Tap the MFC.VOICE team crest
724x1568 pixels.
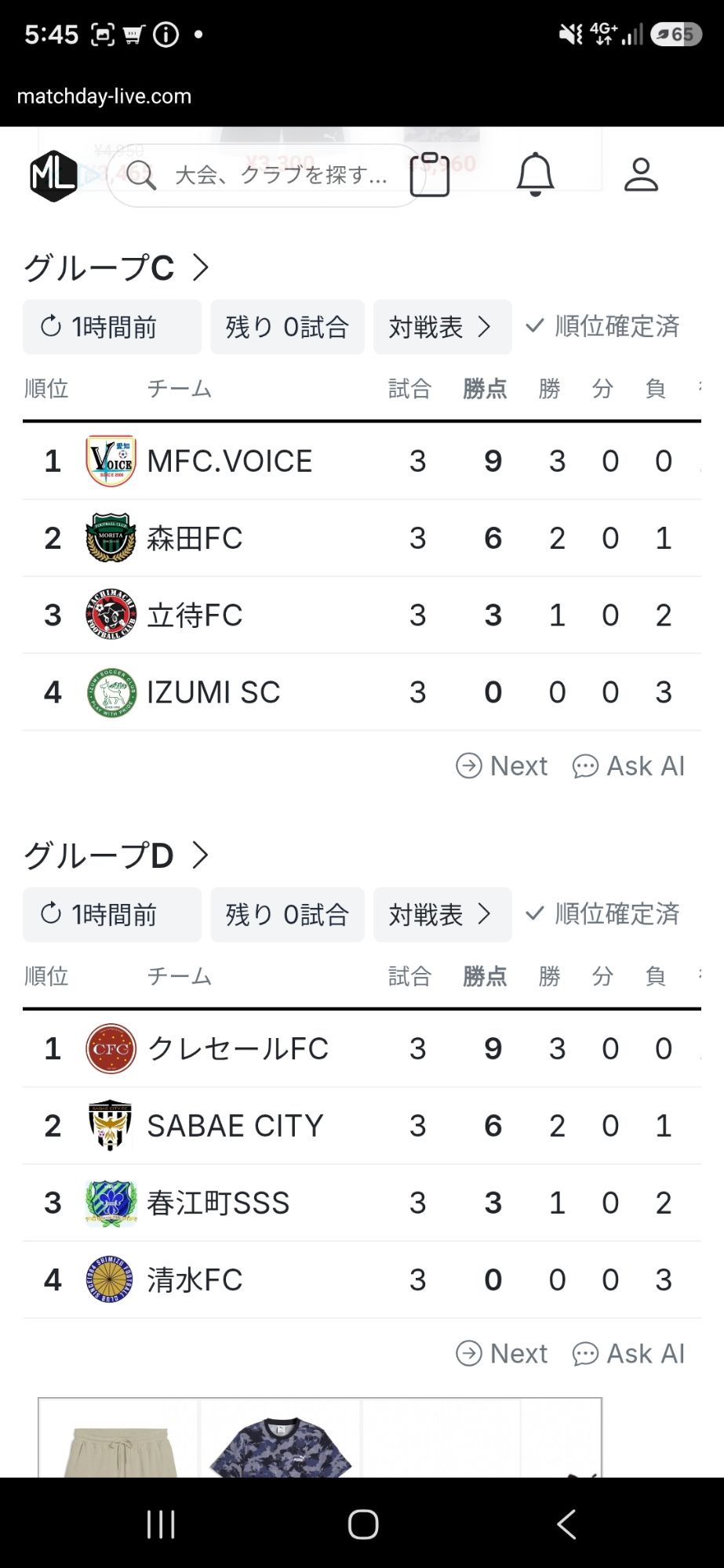pos(111,461)
